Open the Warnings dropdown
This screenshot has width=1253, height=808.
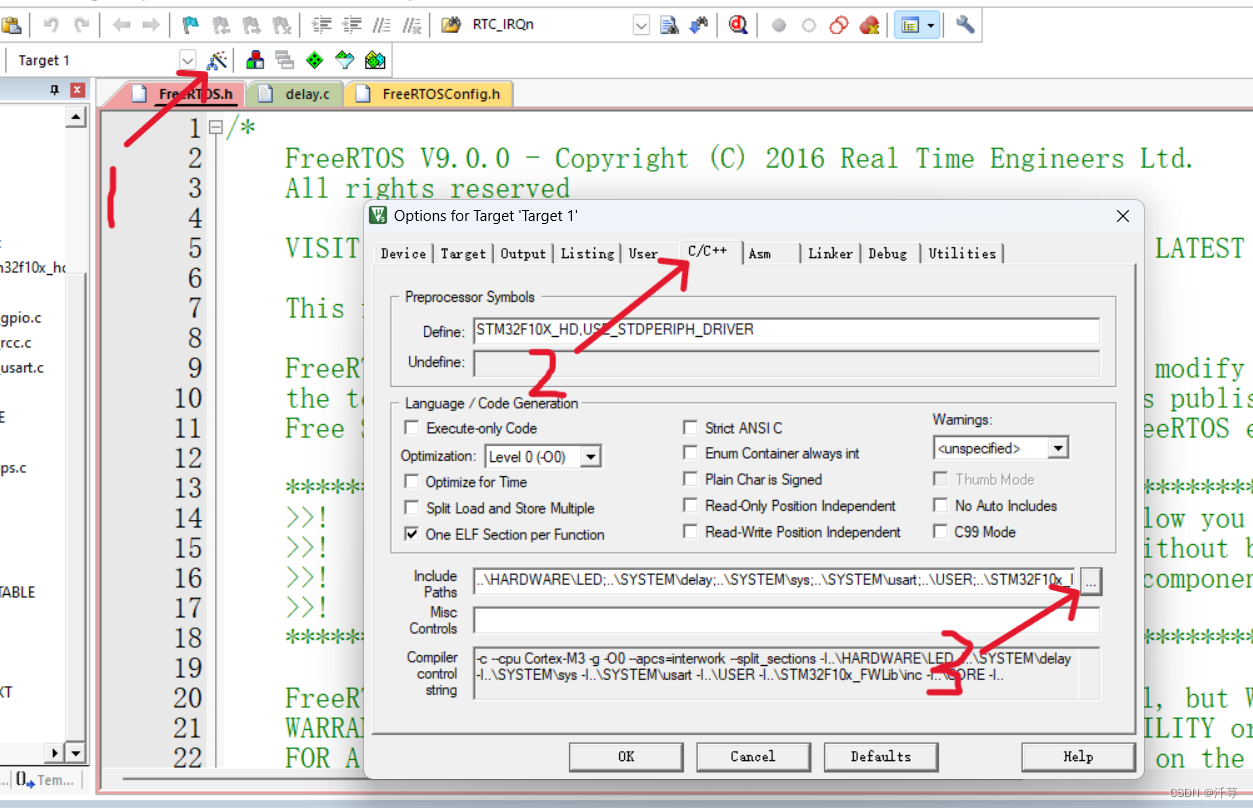pos(1058,448)
